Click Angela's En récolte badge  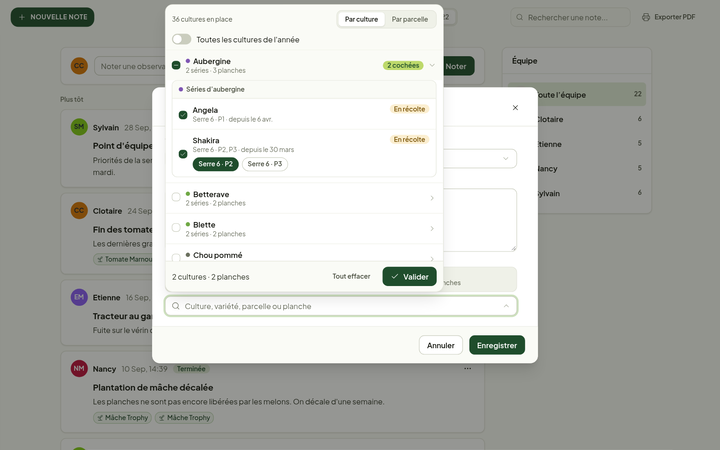[409, 109]
